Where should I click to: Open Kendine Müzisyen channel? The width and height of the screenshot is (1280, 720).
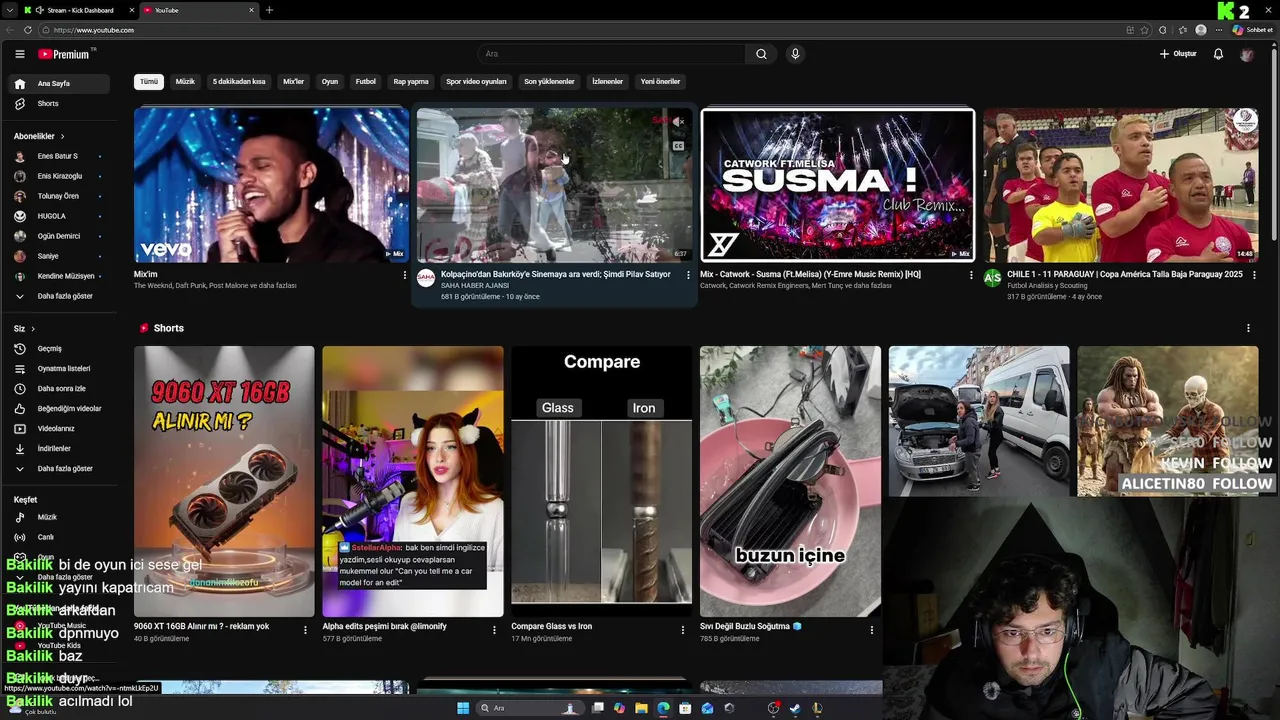point(59,276)
